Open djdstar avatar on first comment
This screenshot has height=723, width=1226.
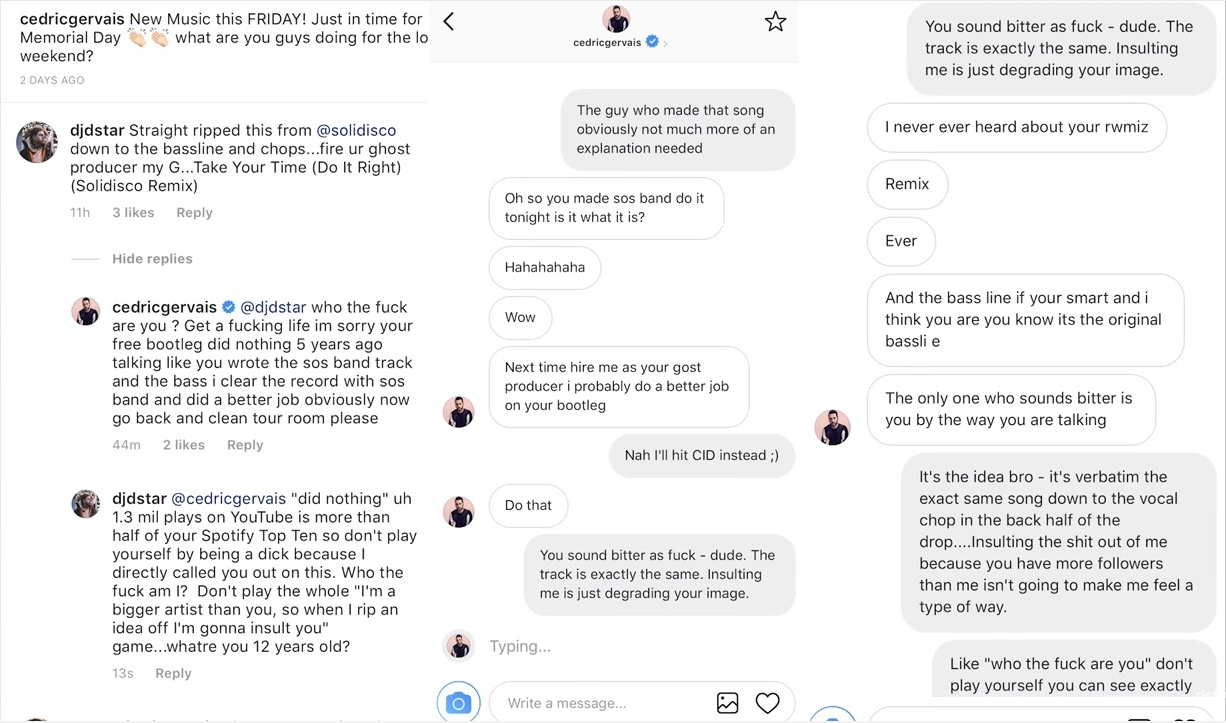pyautogui.click(x=37, y=142)
